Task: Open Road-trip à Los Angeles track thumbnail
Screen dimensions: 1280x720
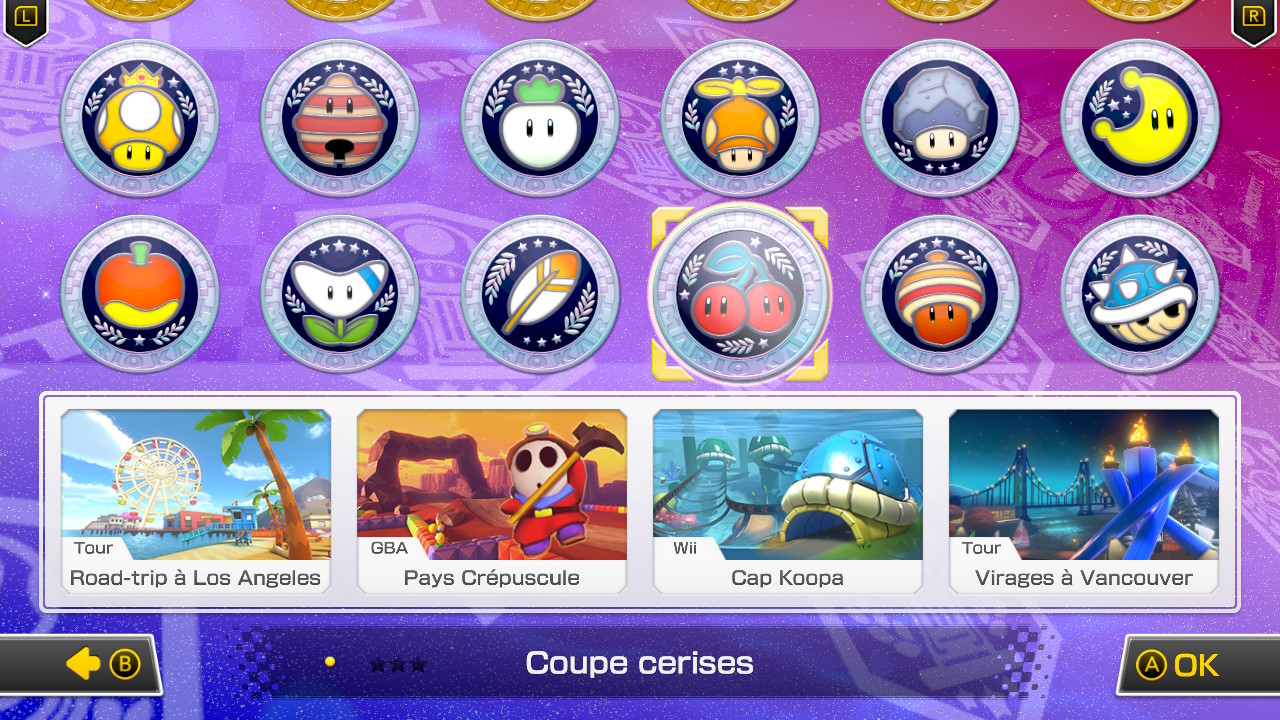Action: [x=196, y=501]
